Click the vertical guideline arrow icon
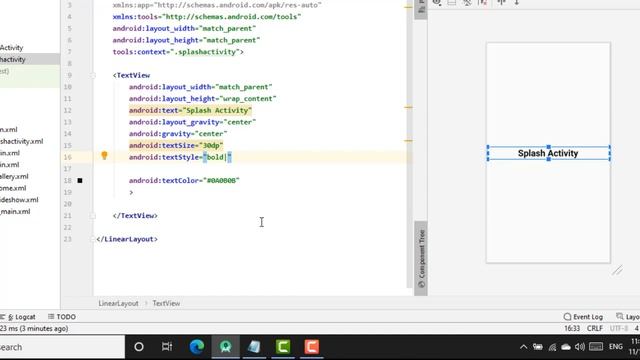This screenshot has height=360, width=640. click(516, 2)
